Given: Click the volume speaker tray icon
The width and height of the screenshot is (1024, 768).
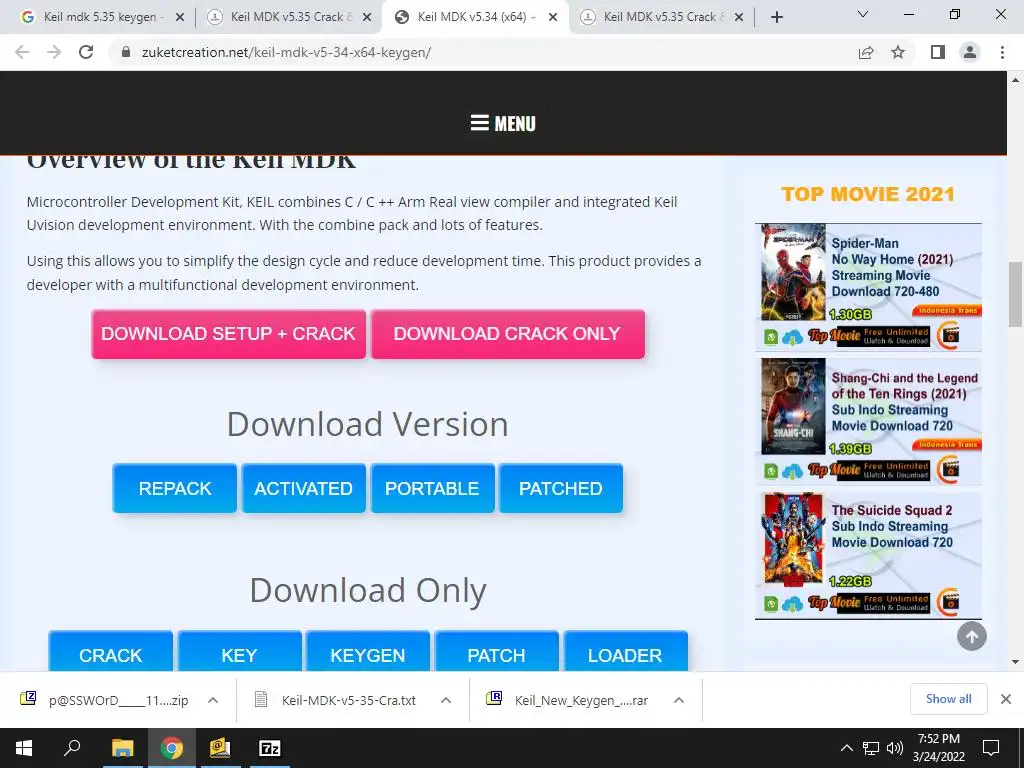Looking at the screenshot, I should point(895,748).
